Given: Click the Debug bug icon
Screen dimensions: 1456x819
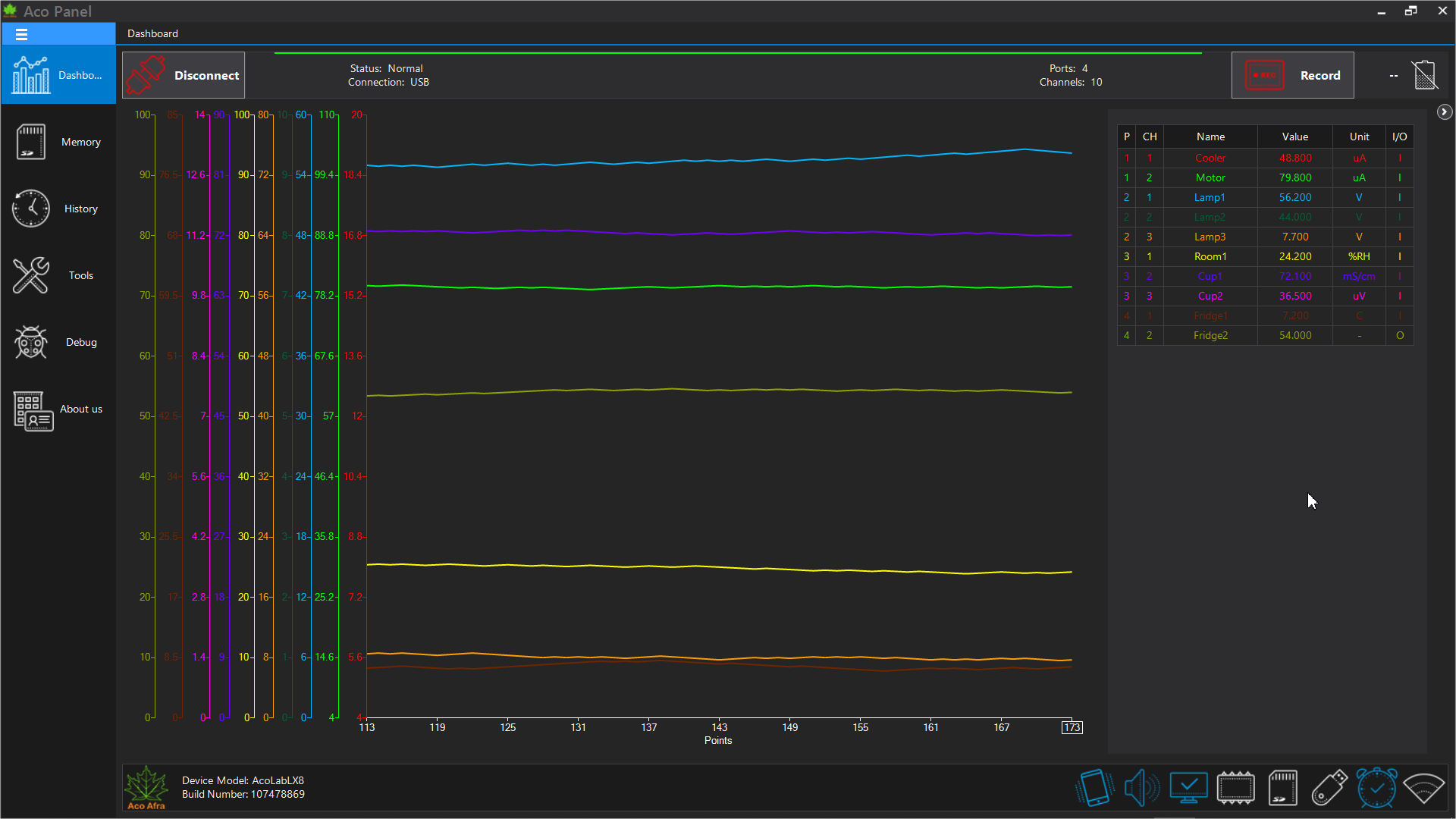Looking at the screenshot, I should coord(31,342).
